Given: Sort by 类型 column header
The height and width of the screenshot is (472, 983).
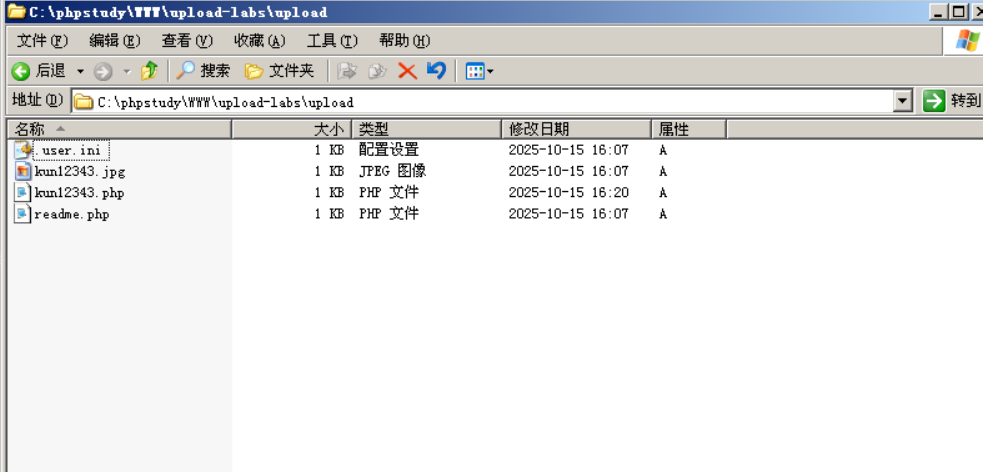Looking at the screenshot, I should (426, 129).
